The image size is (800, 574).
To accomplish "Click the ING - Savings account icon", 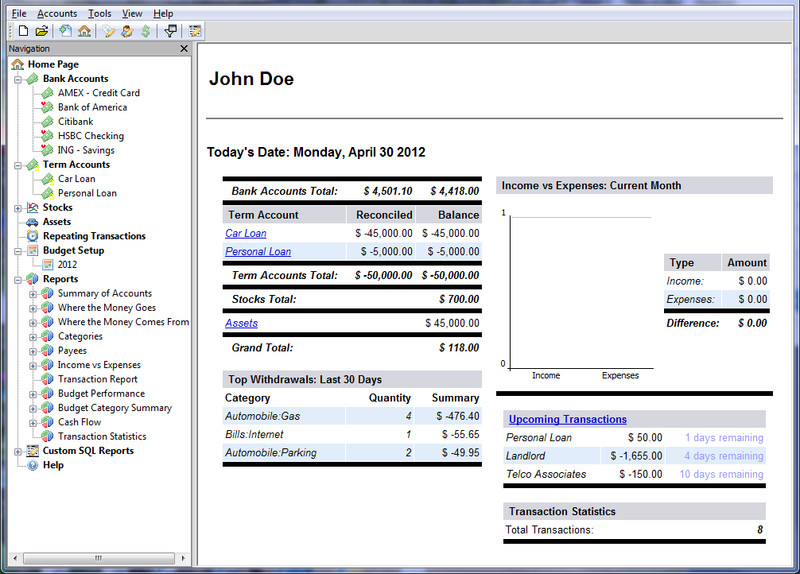I will 47,150.
